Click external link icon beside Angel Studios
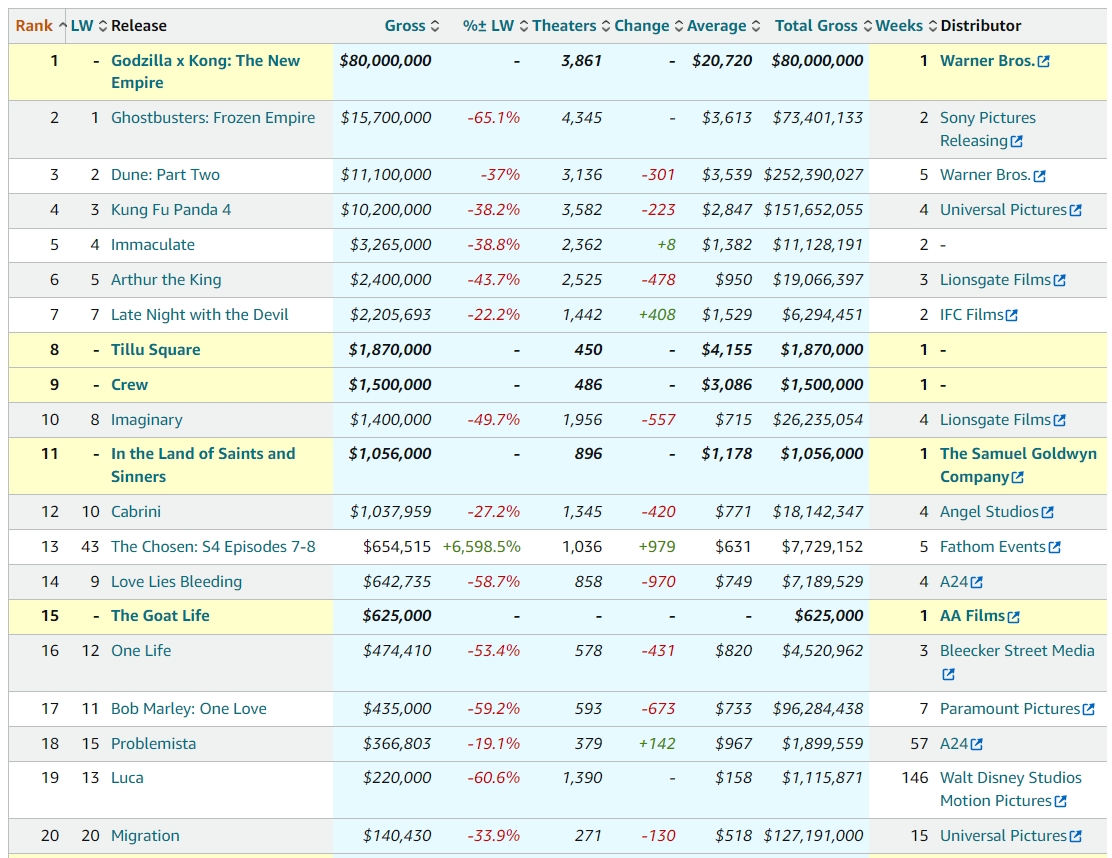1112x858 pixels. 1047,512
